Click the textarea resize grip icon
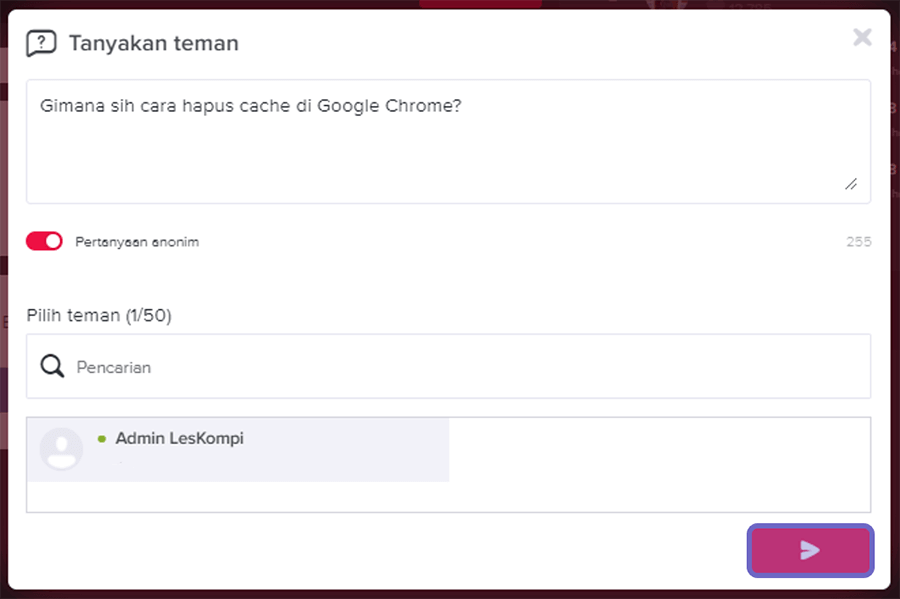The image size is (900, 599). [x=851, y=184]
